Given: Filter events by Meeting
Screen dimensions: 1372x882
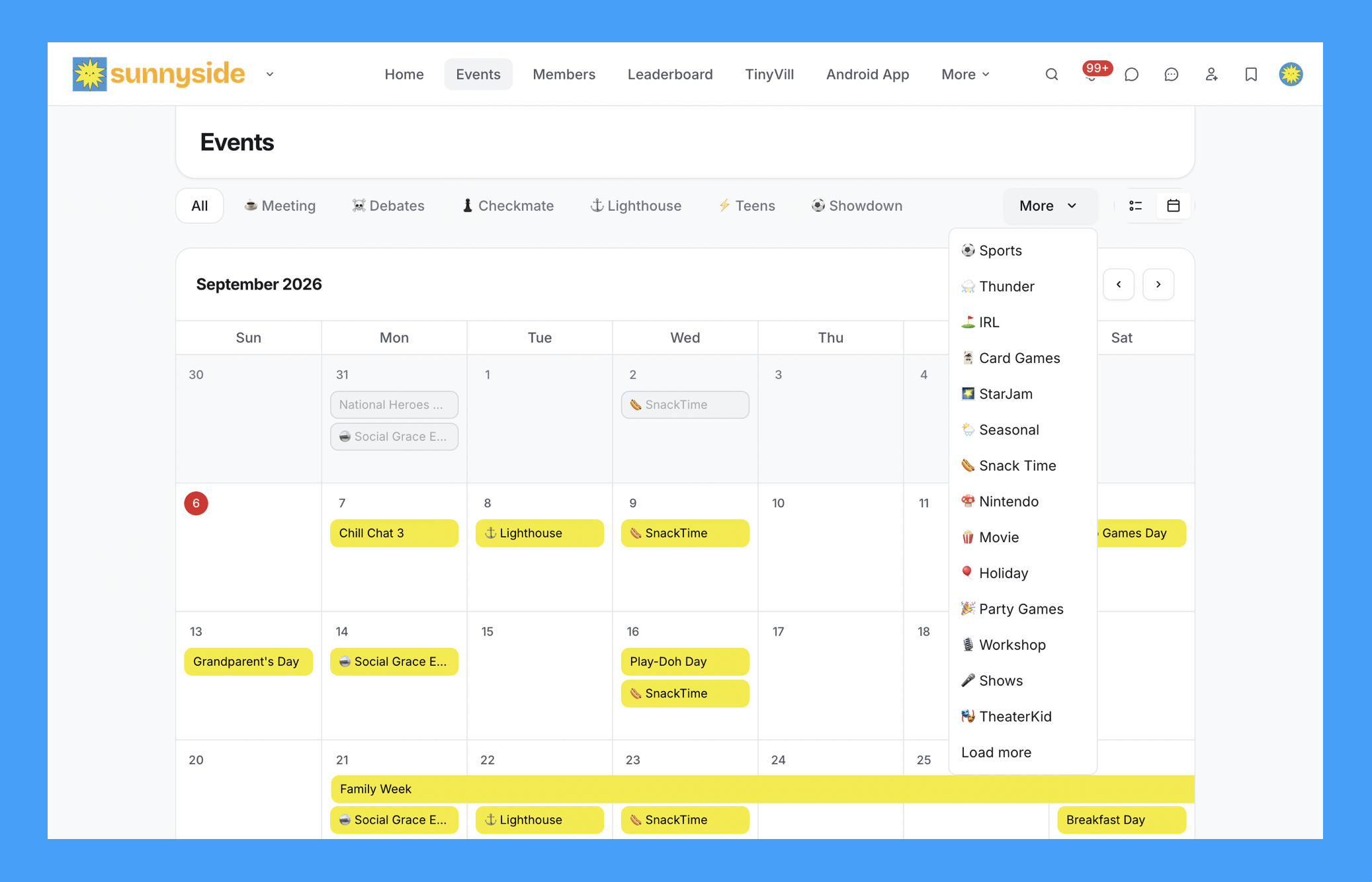Looking at the screenshot, I should point(280,206).
